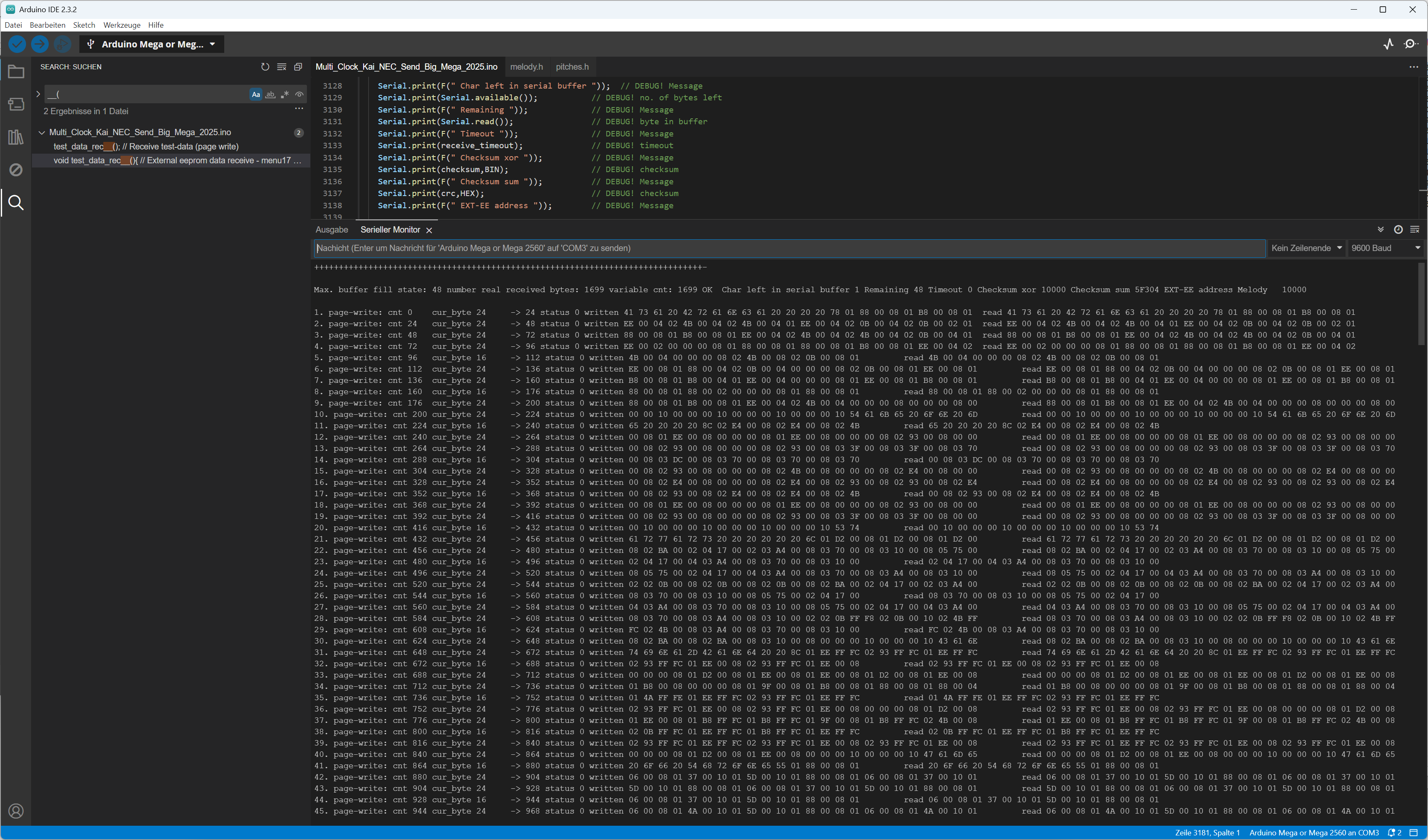1428x840 pixels.
Task: Open the Kein Zeilenende line-ending dropdown
Action: [1306, 248]
